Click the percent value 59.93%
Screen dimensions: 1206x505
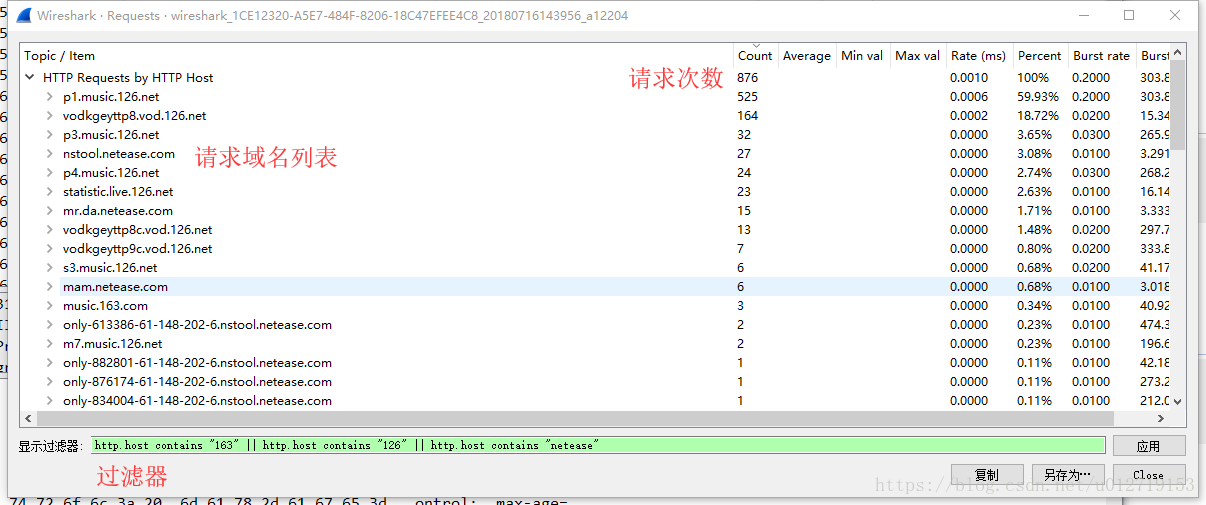[x=1038, y=97]
